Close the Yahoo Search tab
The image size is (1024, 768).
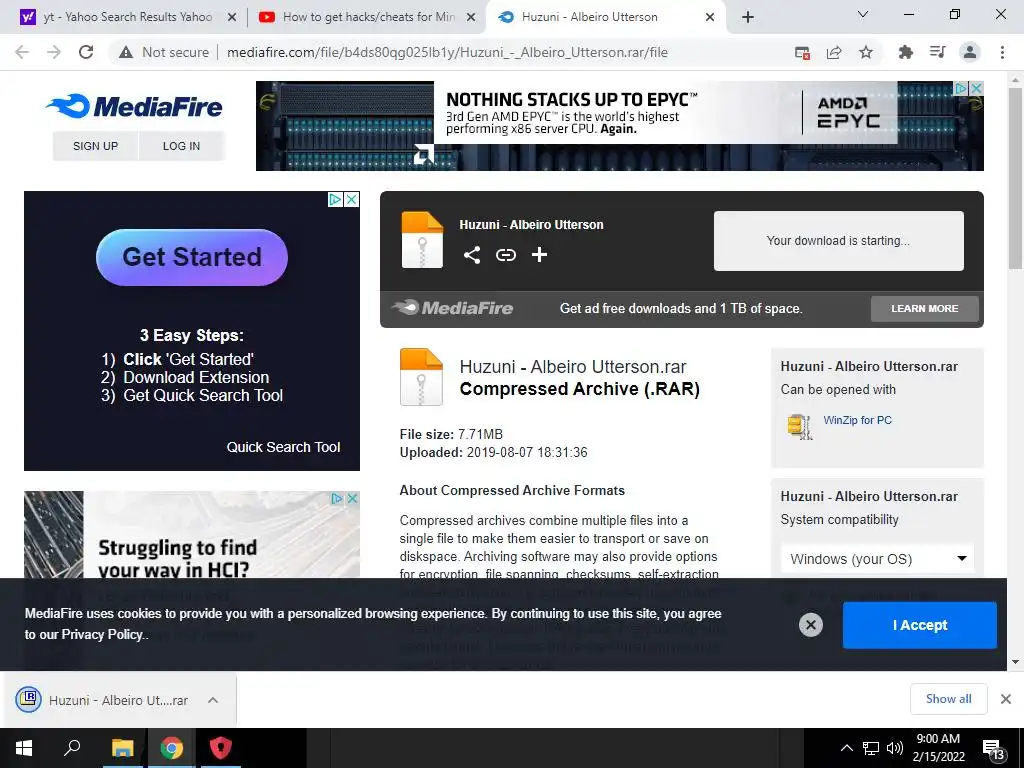[x=232, y=18]
